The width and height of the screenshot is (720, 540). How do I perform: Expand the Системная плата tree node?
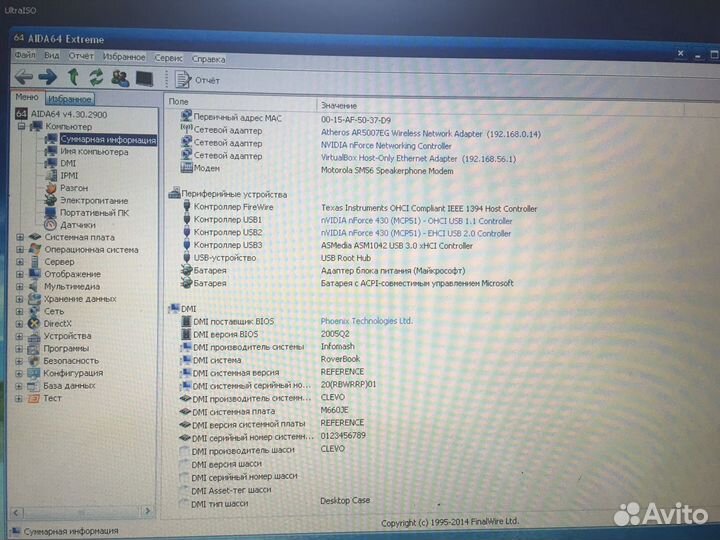(x=19, y=238)
